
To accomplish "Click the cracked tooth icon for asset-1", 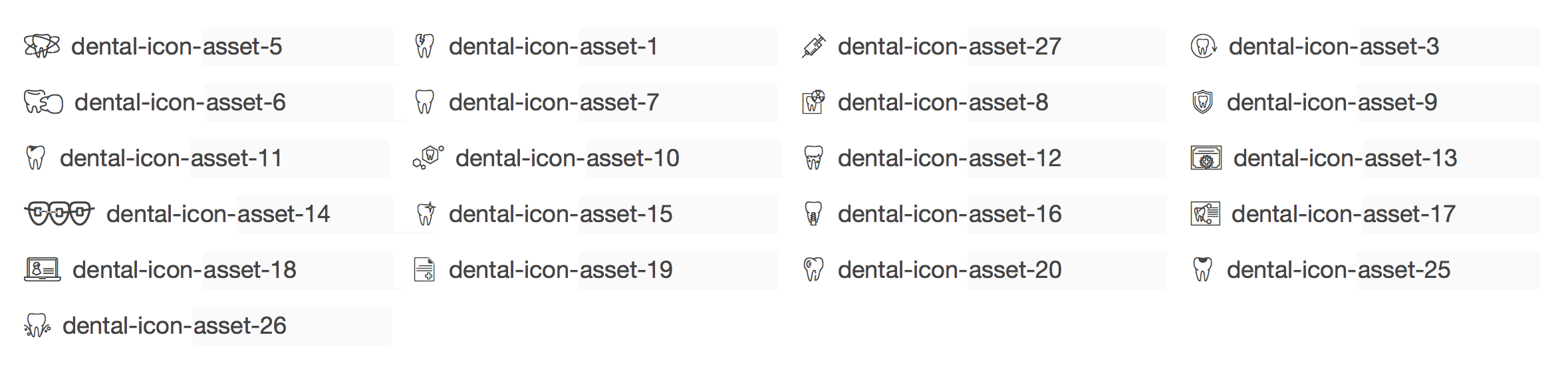I will click(424, 47).
